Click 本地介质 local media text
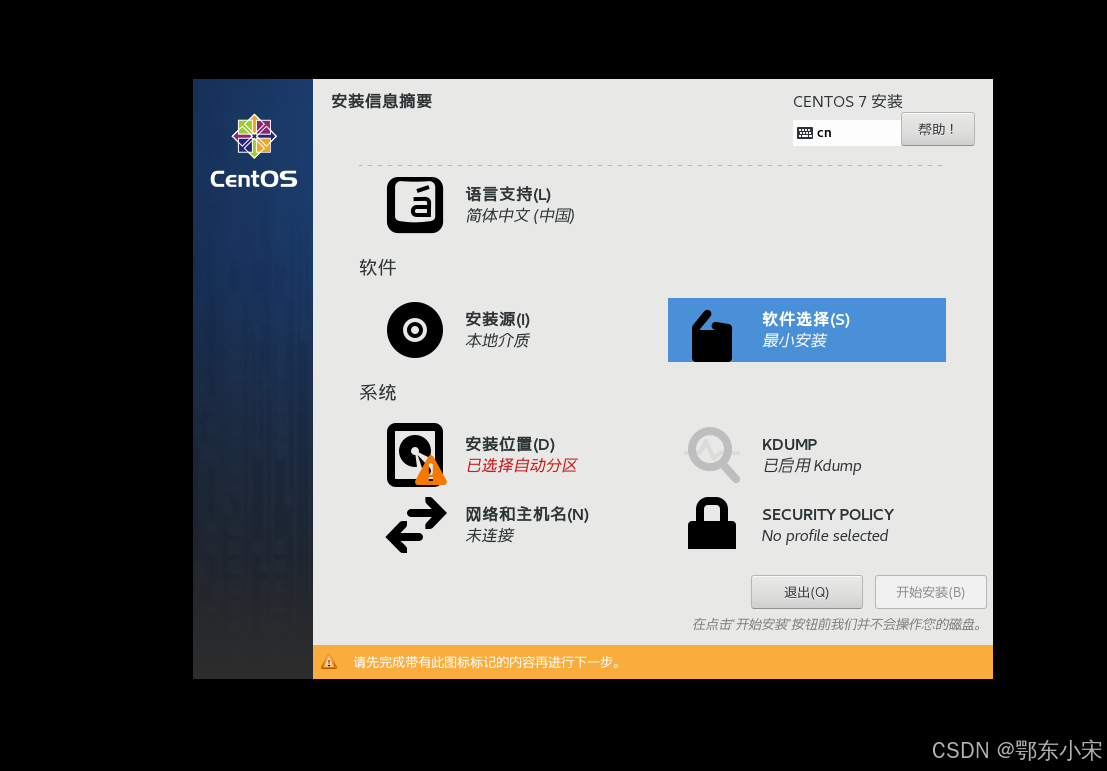The image size is (1107, 771). pyautogui.click(x=497, y=340)
